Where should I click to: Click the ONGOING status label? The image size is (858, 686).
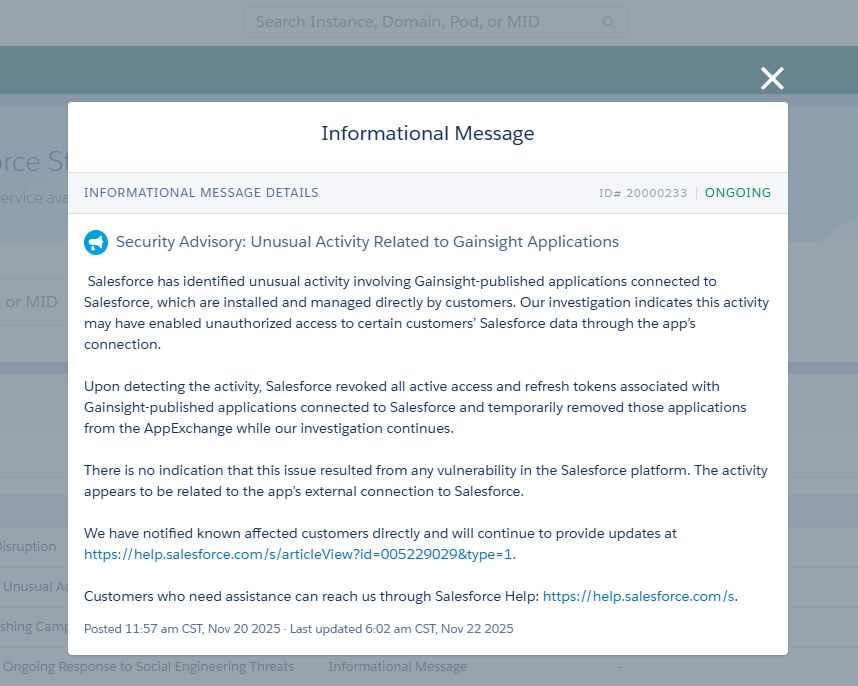coord(738,193)
